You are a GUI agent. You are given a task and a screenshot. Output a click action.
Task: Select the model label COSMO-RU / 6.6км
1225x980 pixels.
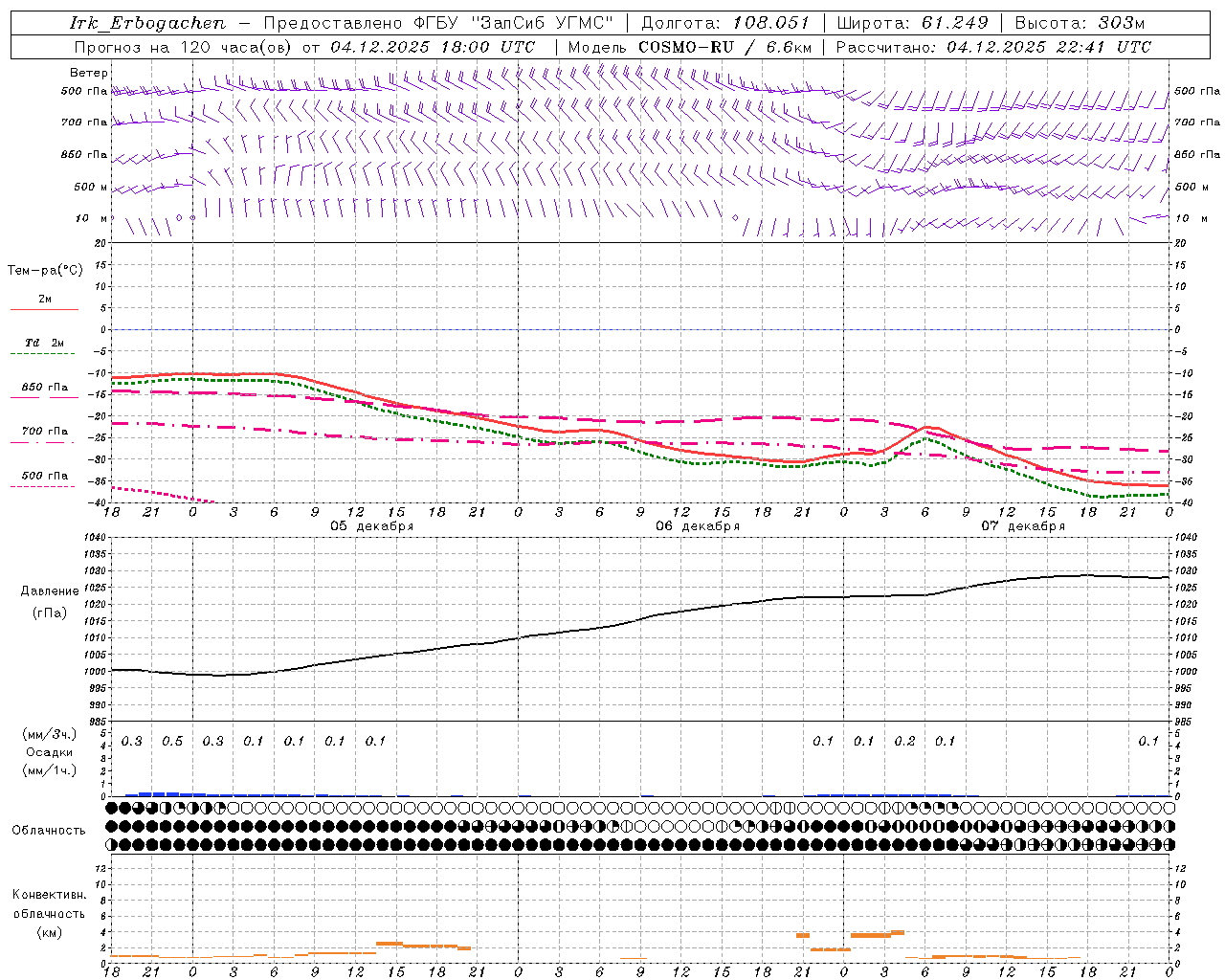point(724,47)
